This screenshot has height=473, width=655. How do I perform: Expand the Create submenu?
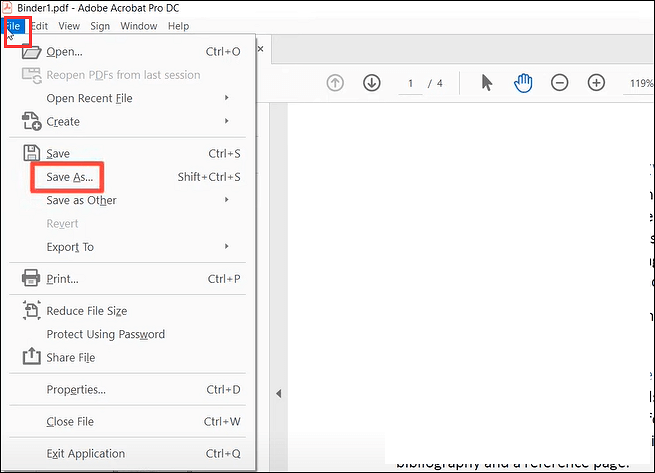(63, 122)
